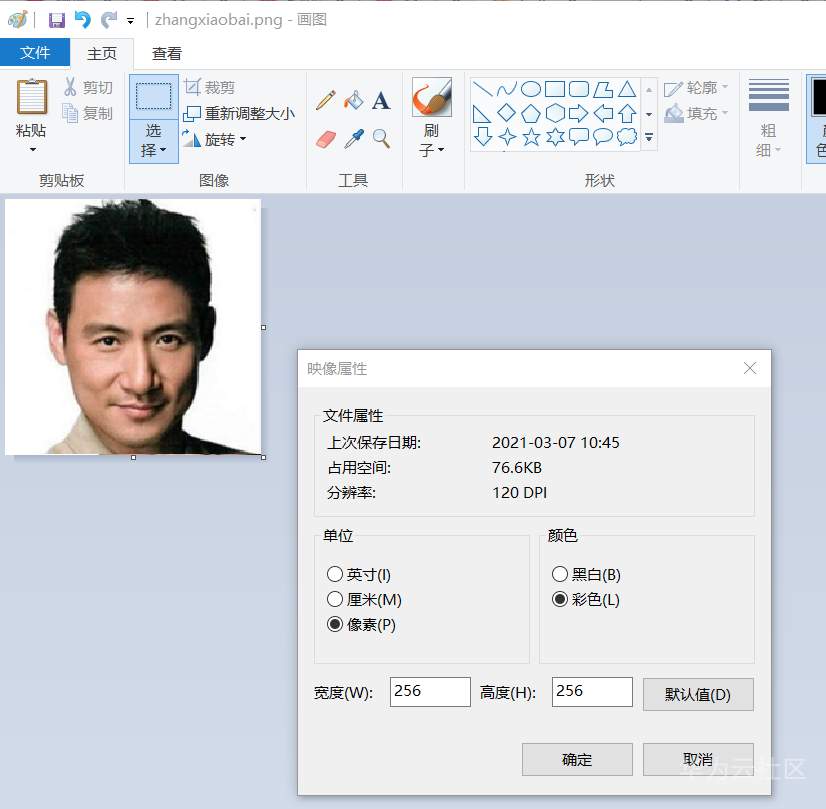Select the Fill with color bucket tool
Screen dimensions: 826x809
tap(354, 100)
